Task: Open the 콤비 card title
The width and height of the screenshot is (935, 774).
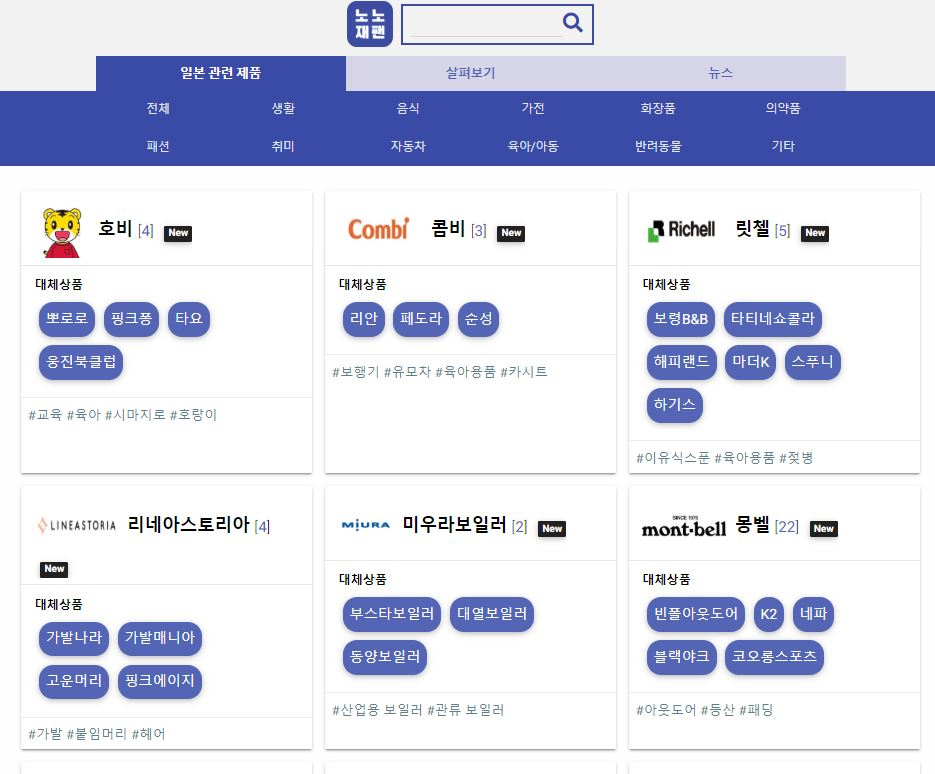Action: pyautogui.click(x=448, y=228)
